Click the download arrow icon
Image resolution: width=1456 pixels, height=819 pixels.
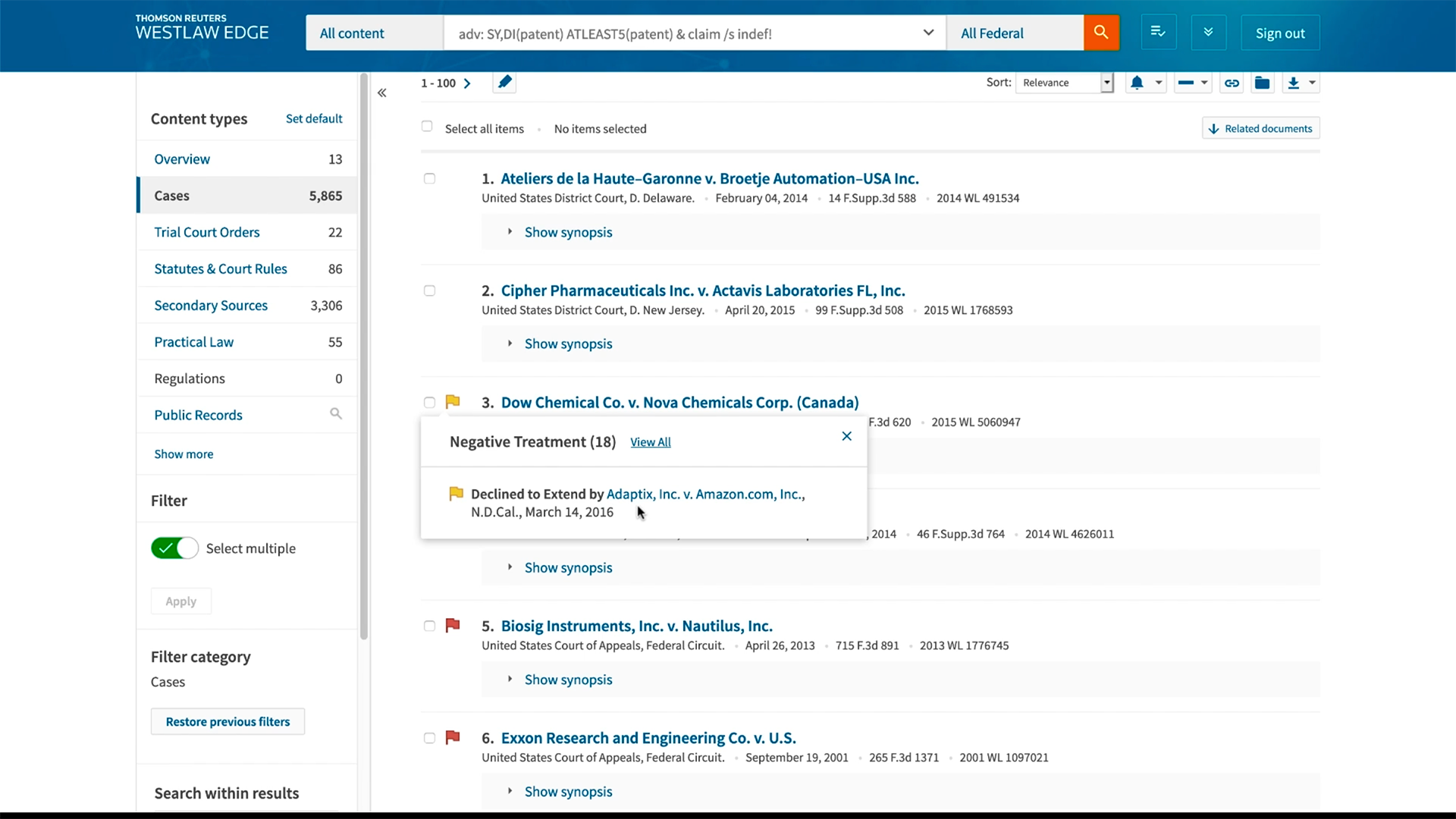[1294, 83]
